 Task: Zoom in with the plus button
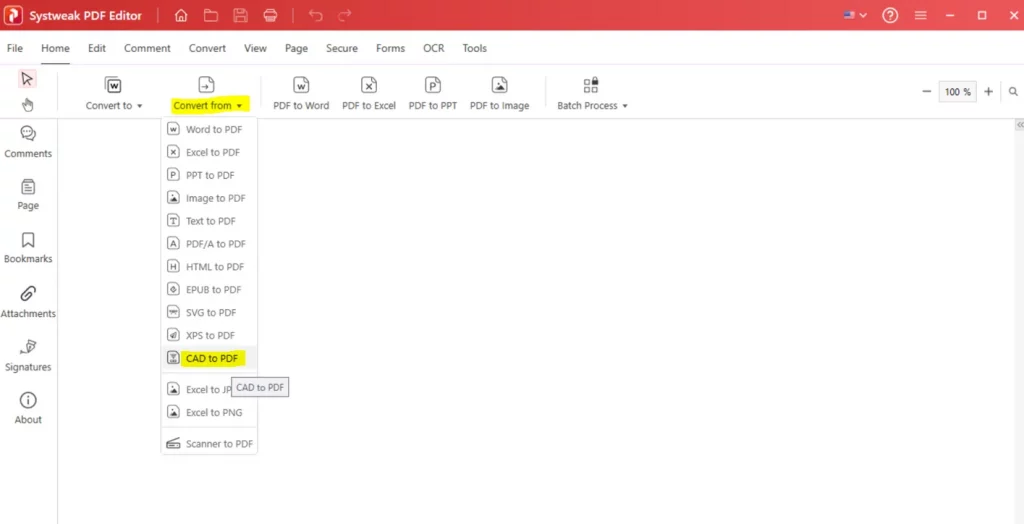[x=988, y=91]
